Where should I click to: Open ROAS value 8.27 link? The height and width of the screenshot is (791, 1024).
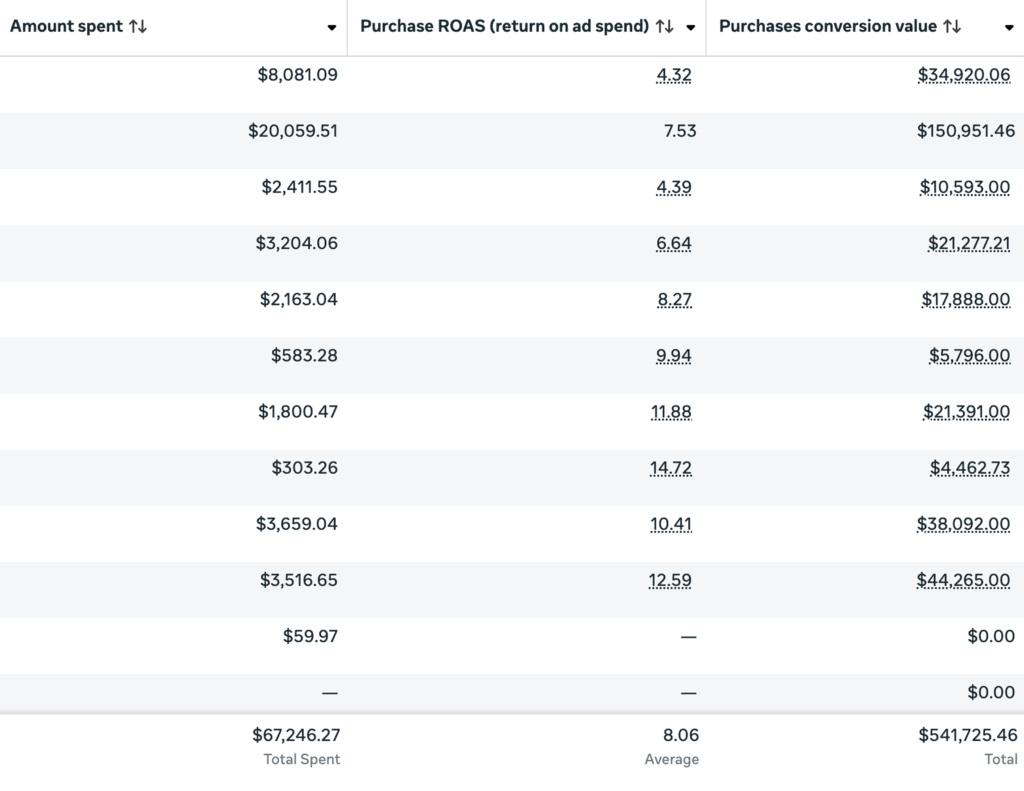[675, 299]
